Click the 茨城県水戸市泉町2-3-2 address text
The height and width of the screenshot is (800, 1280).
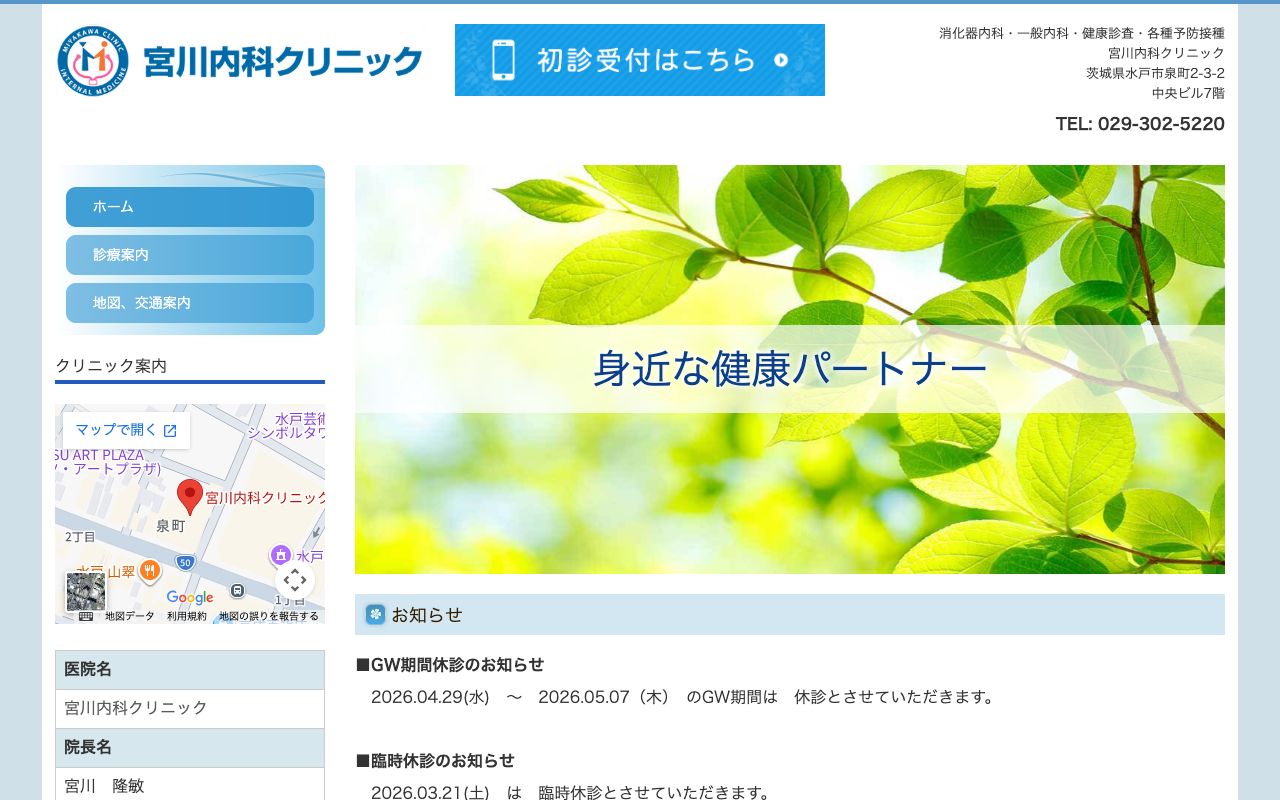point(1155,73)
